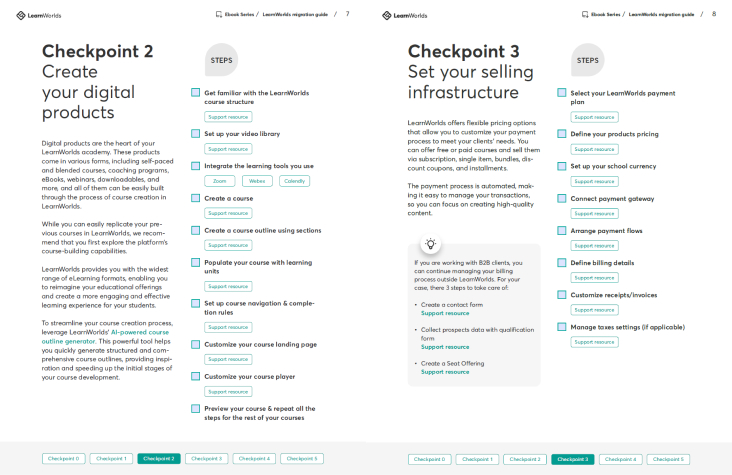
Task: Open Support resource under 'Customize your course landing page'
Action: 228,359
